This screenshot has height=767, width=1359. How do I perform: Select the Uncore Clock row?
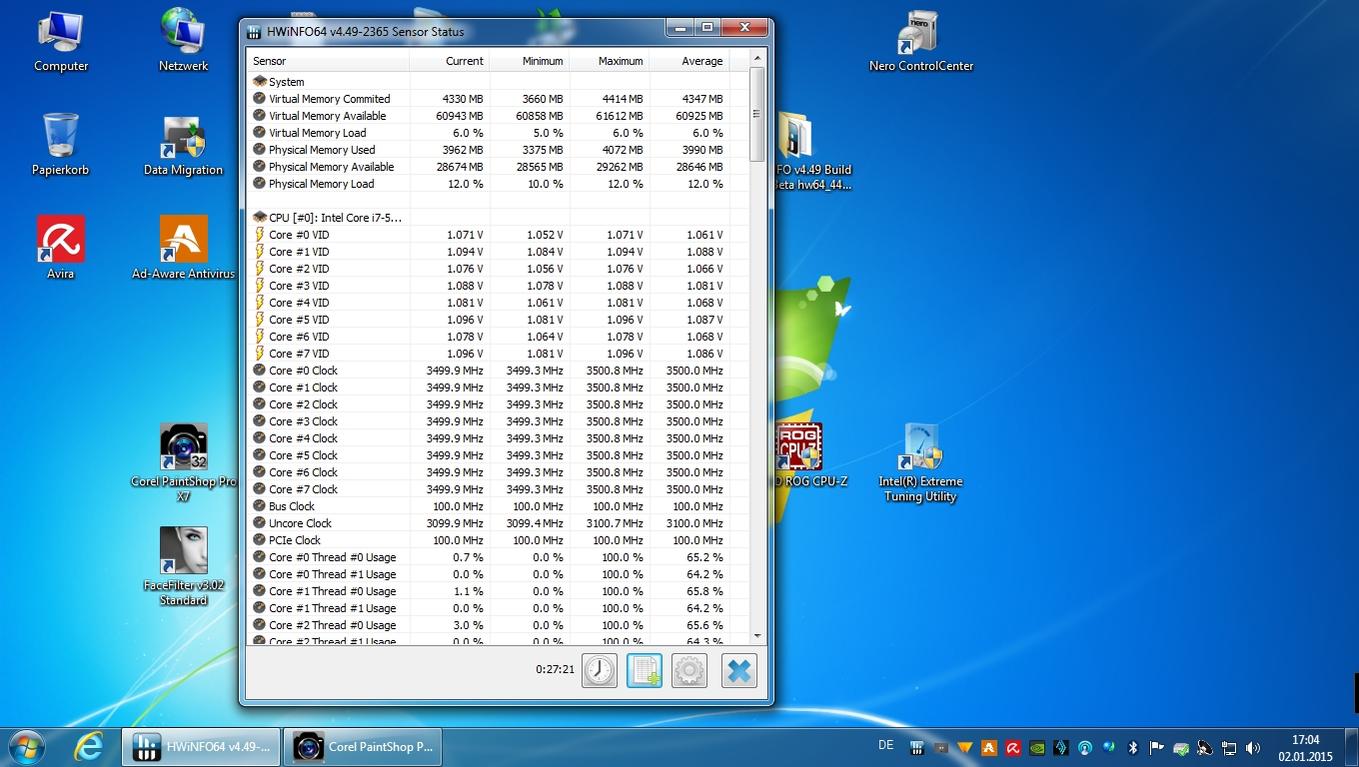[x=488, y=524]
